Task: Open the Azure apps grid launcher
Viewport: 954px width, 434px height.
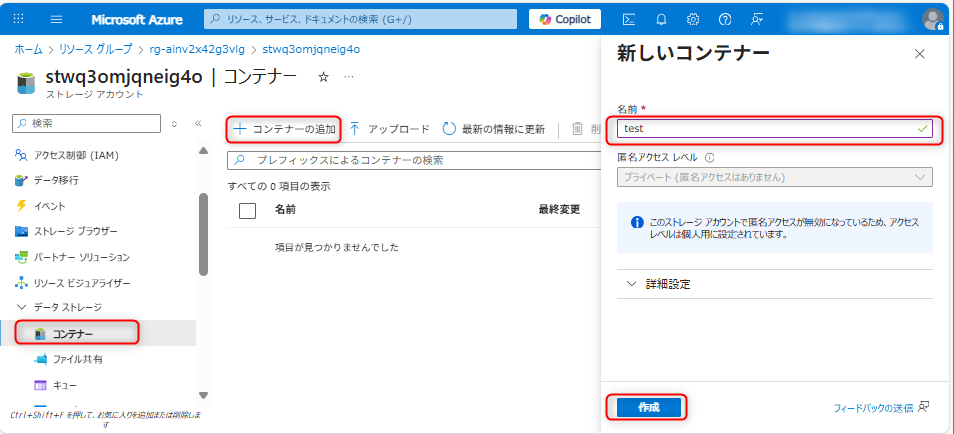Action: (19, 19)
